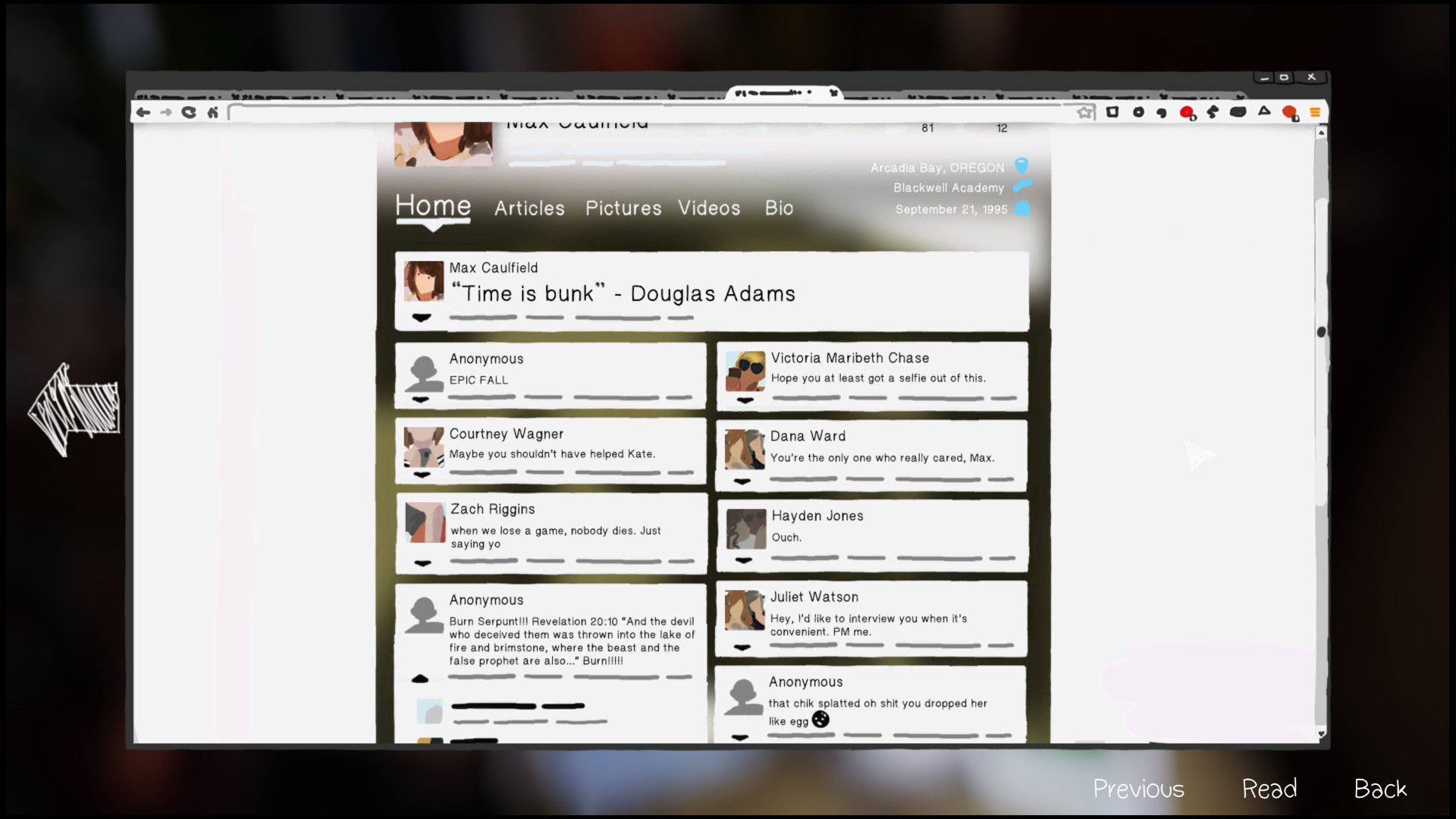Click the red circle extension icon

click(1187, 113)
